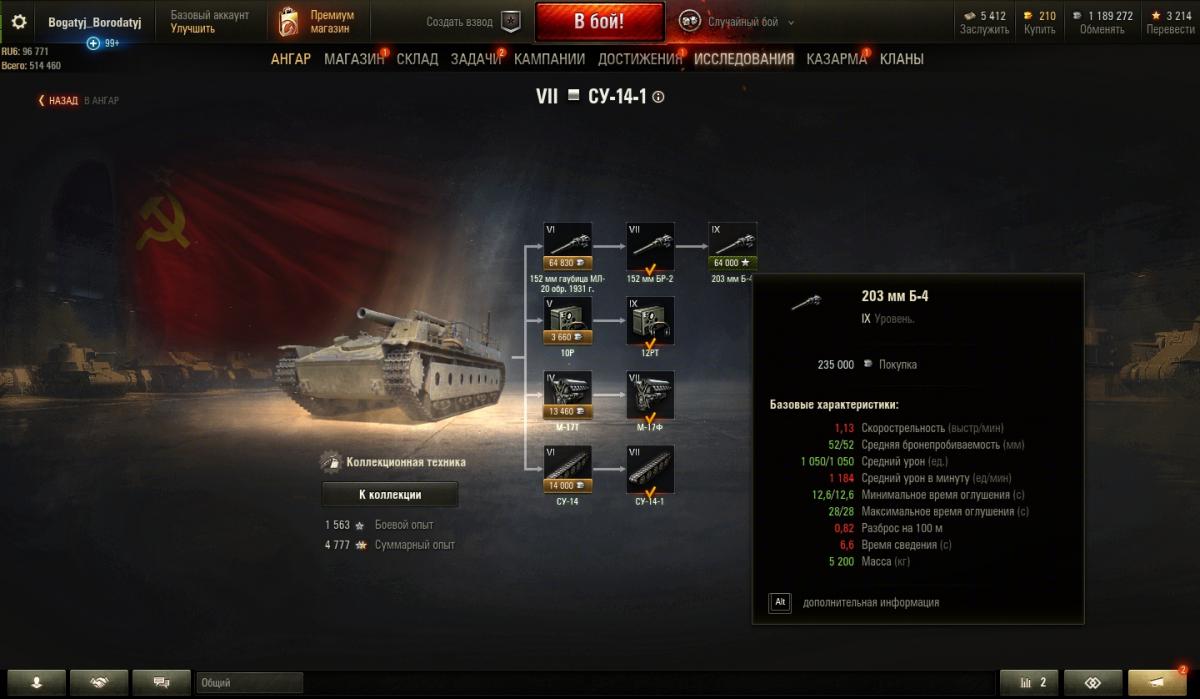Select the М-17Т engine module
This screenshot has width=1200, height=699.
[567, 395]
